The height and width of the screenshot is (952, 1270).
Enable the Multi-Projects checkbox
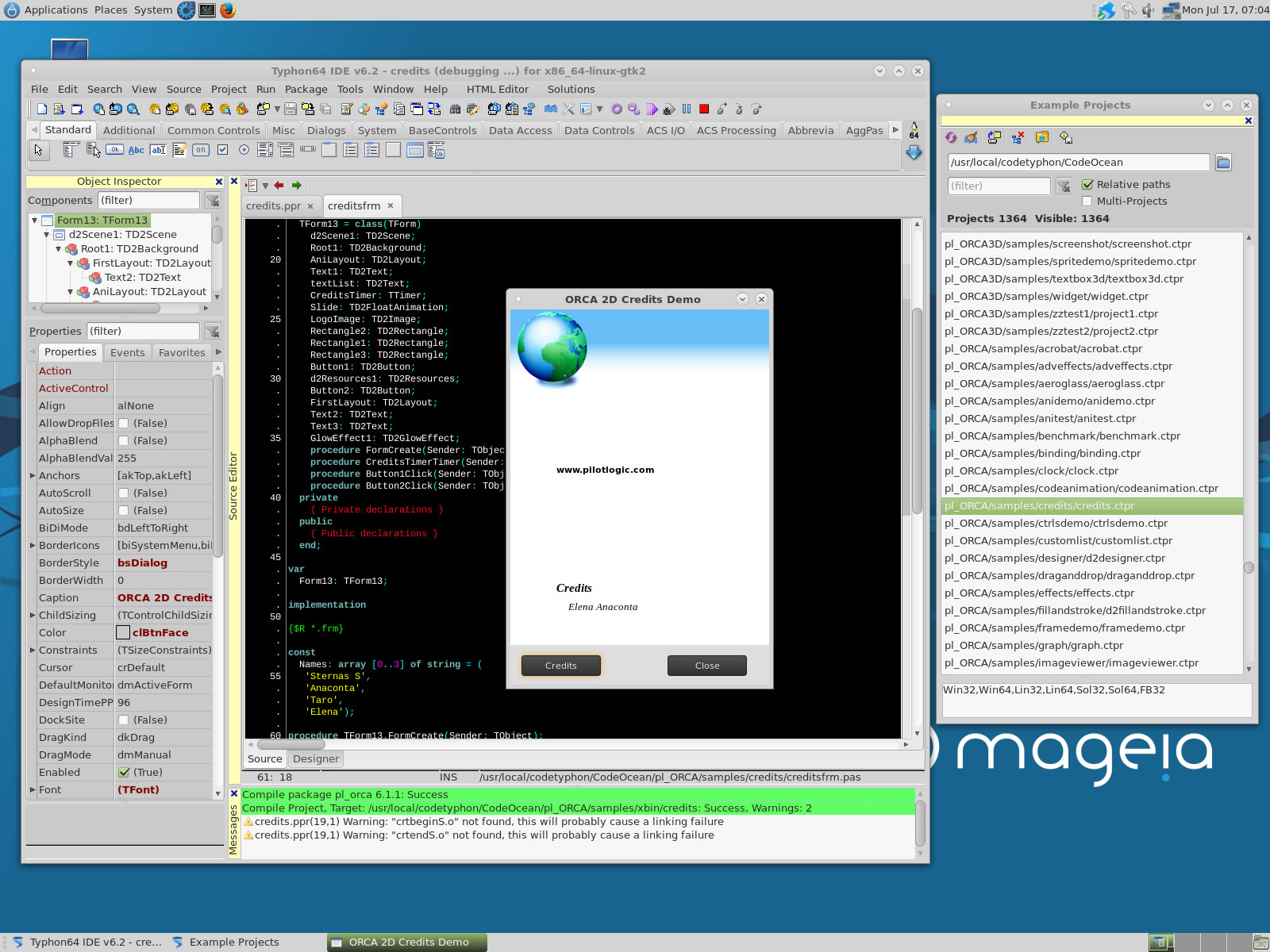coord(1087,201)
